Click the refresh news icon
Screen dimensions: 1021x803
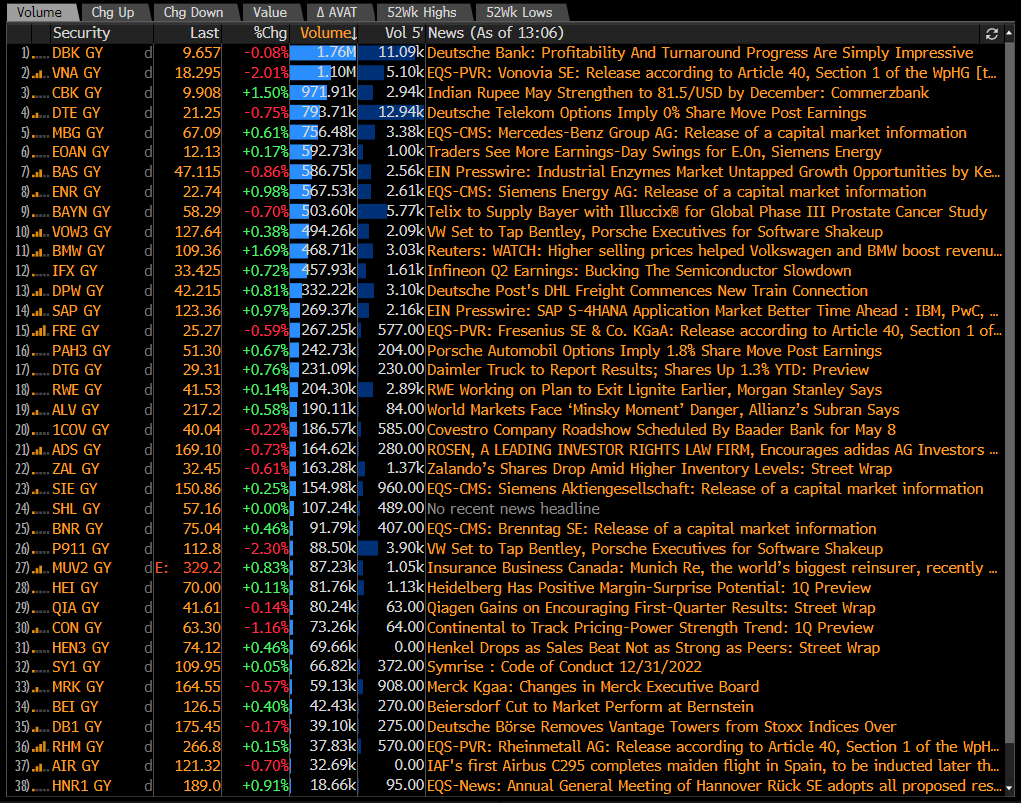click(x=992, y=33)
